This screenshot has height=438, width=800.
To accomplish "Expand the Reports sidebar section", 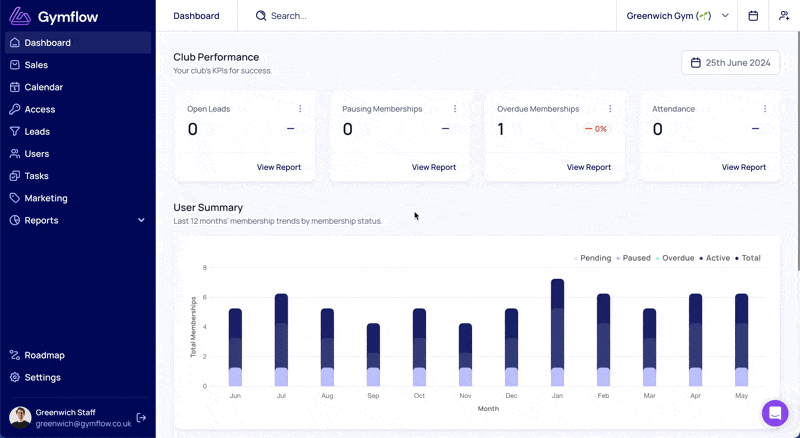I will point(78,220).
